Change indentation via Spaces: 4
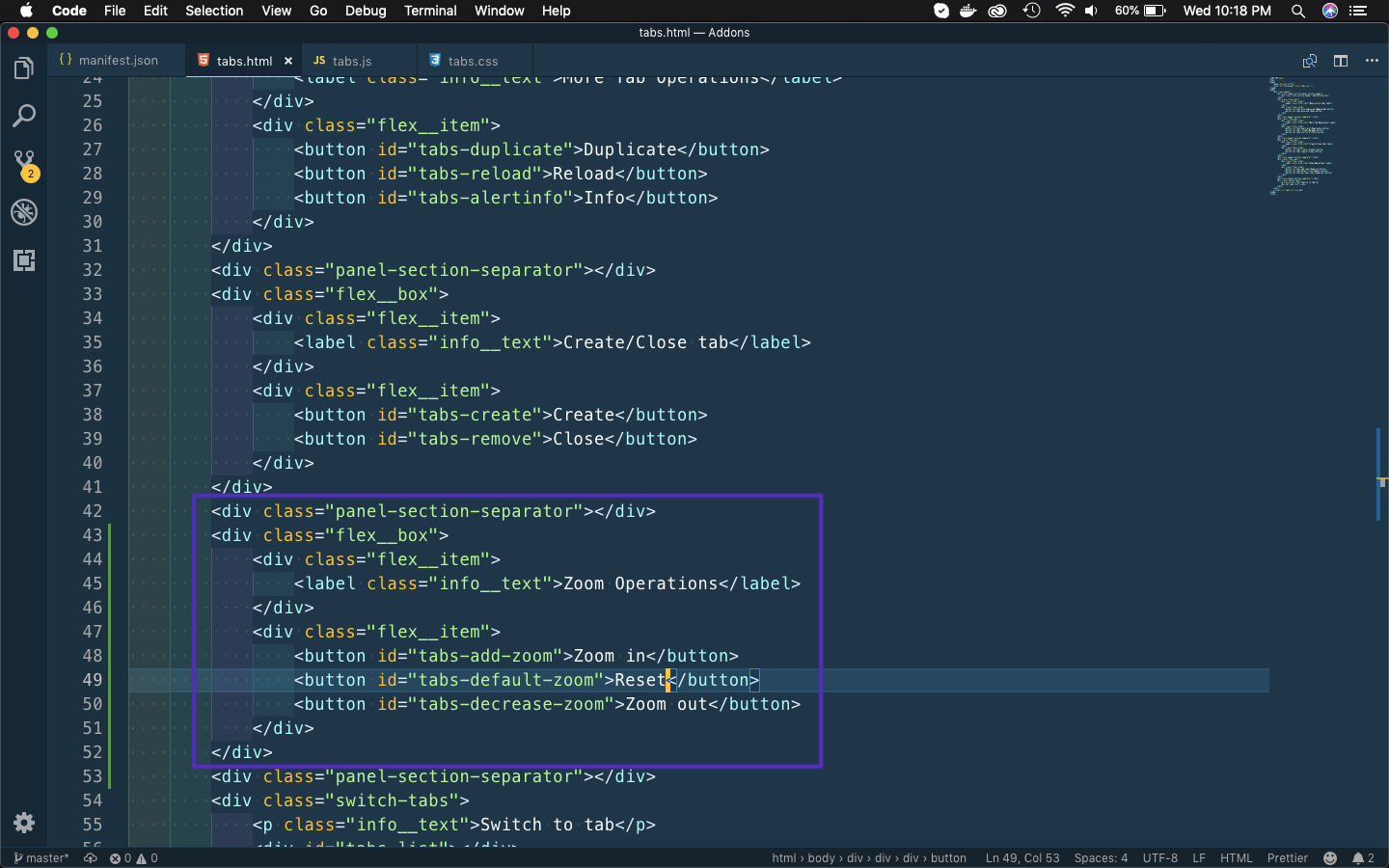Viewport: 1389px width, 868px height. click(x=1101, y=858)
